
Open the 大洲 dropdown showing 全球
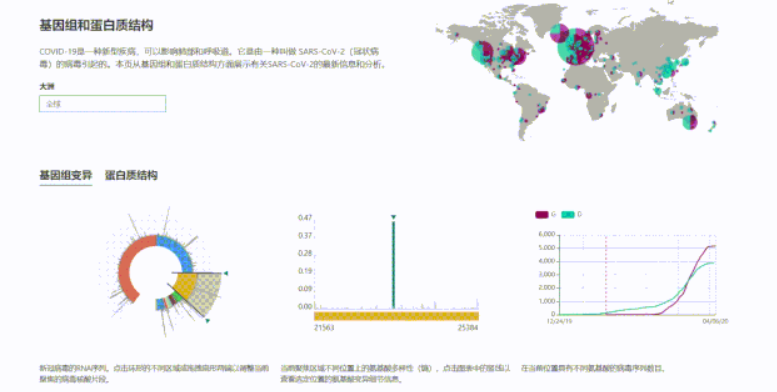pyautogui.click(x=103, y=104)
